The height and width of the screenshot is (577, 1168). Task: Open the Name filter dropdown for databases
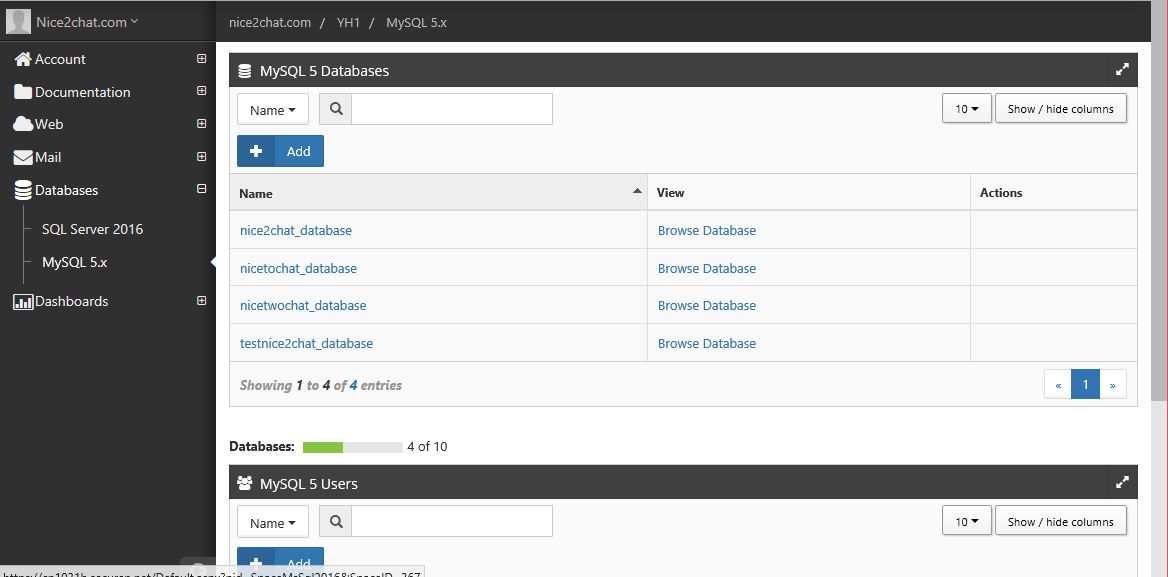tap(273, 109)
